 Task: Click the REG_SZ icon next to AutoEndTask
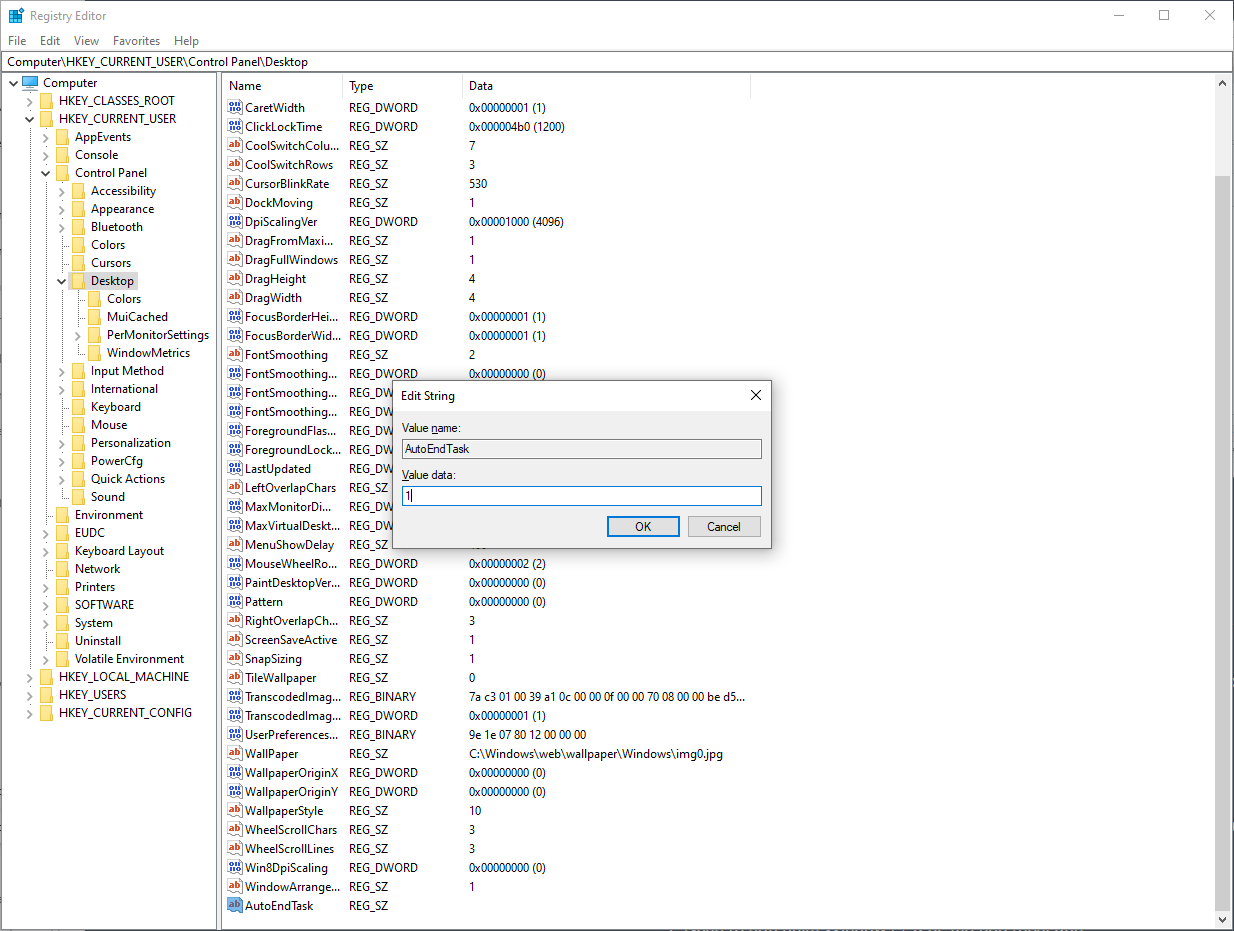235,905
